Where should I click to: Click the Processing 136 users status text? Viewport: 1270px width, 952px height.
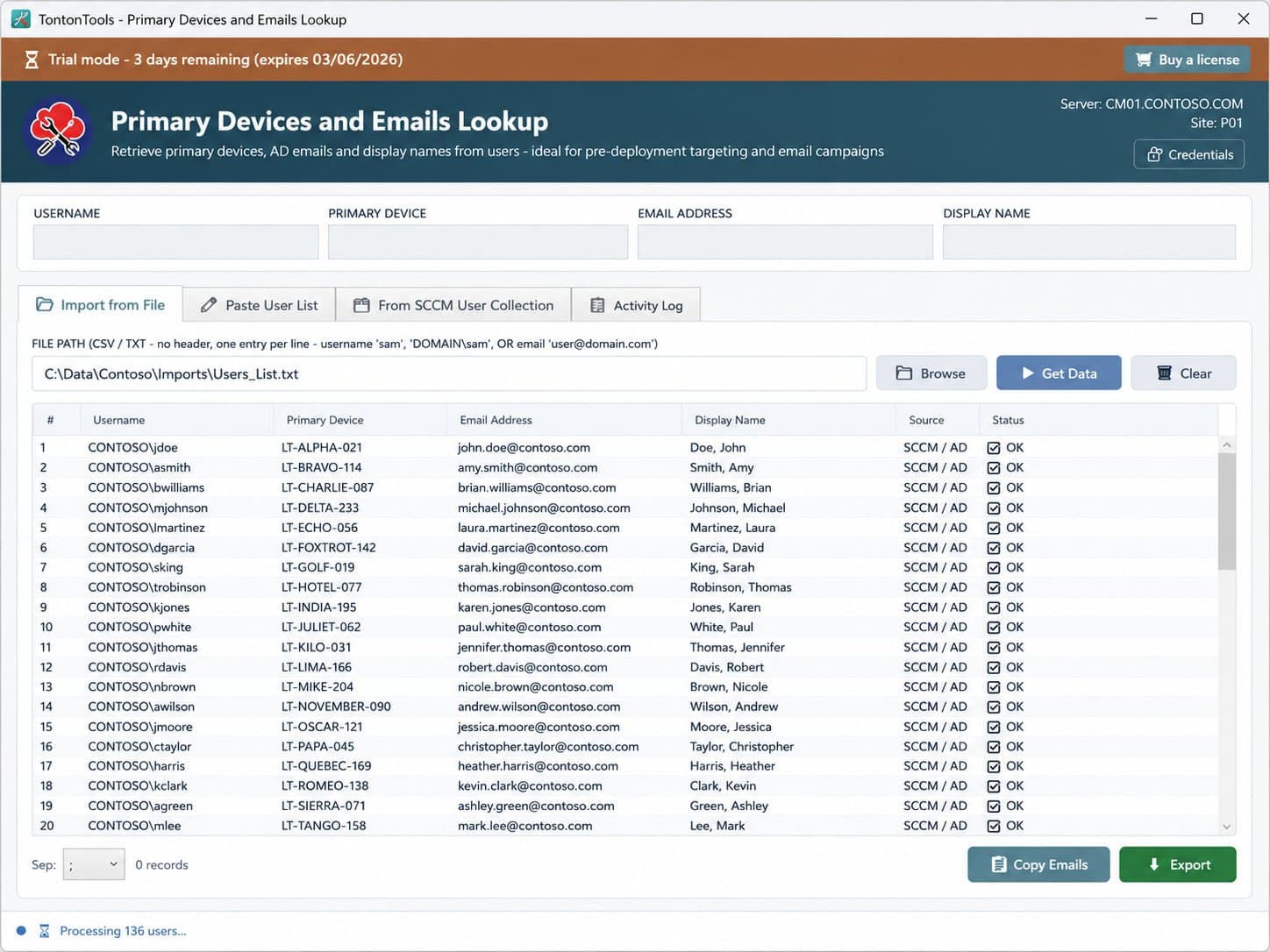(x=123, y=931)
